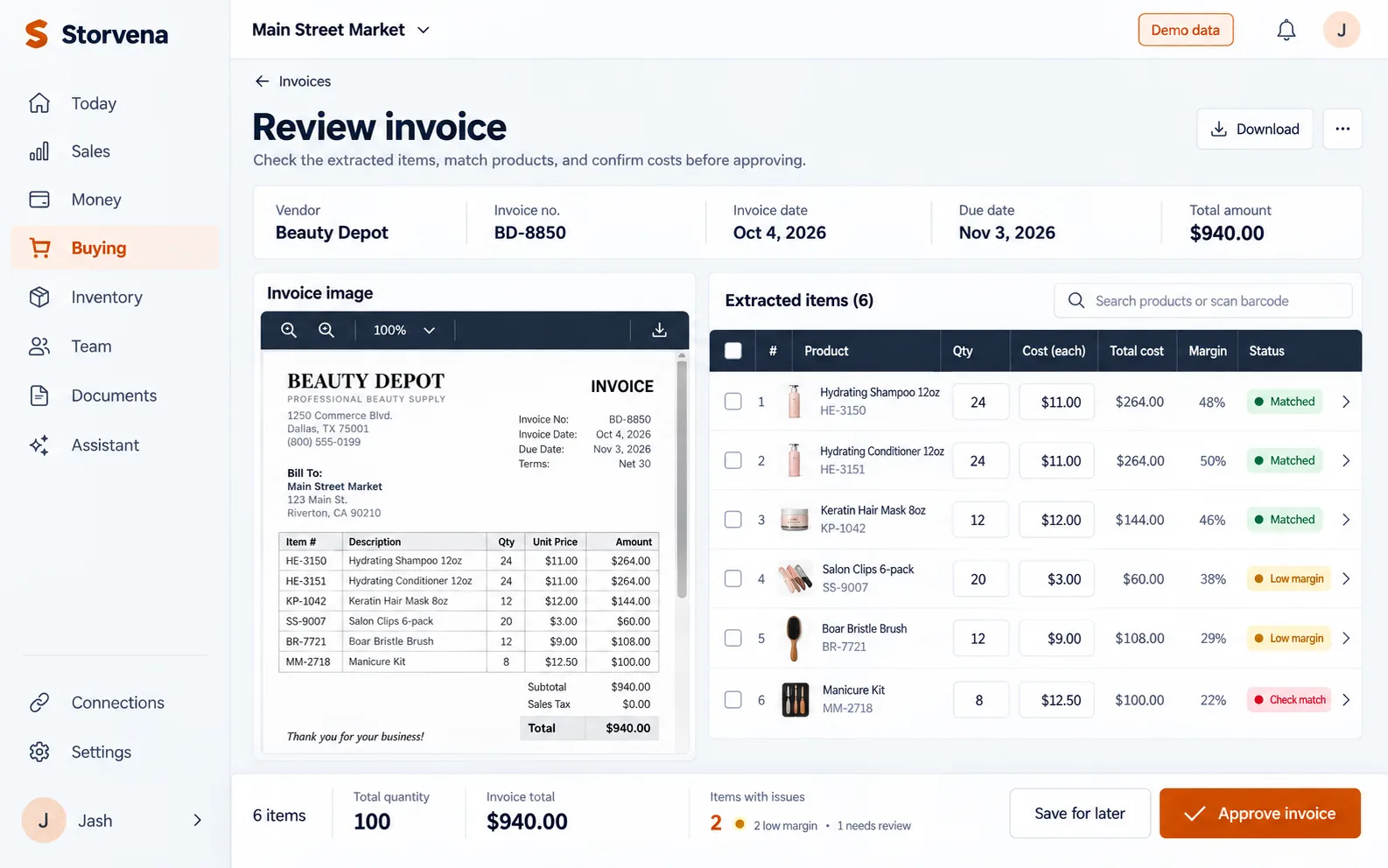The image size is (1388, 868).
Task: Click the Approve invoice button
Action: point(1259,814)
